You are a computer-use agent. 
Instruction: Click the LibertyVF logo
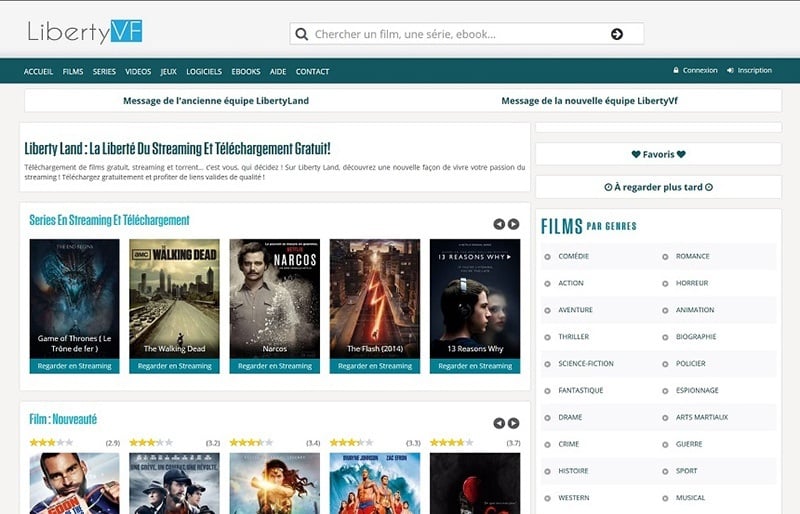click(x=85, y=32)
